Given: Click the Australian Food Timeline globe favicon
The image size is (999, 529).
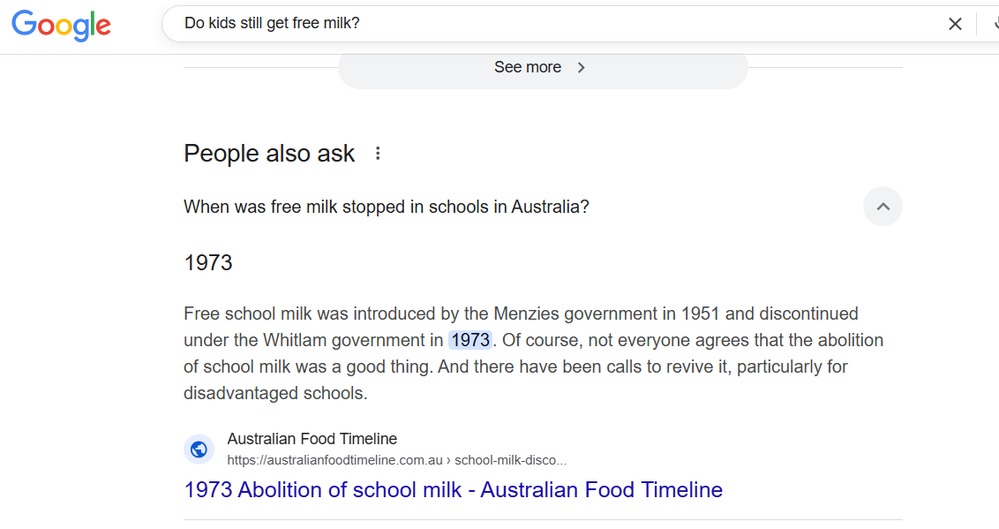Looking at the screenshot, I should click(199, 449).
